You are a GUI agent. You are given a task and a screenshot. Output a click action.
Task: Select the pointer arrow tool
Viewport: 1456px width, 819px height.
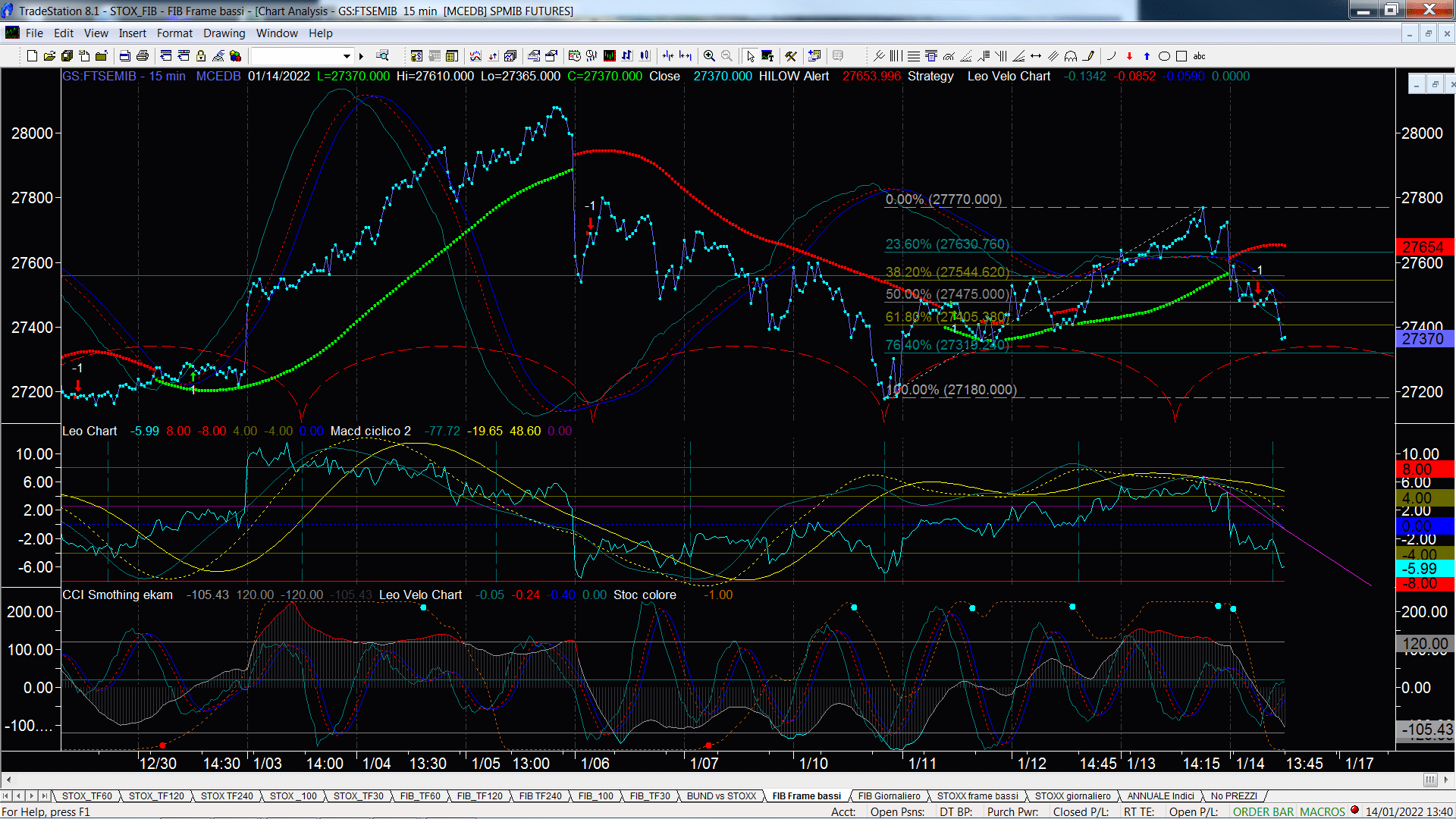pyautogui.click(x=750, y=56)
